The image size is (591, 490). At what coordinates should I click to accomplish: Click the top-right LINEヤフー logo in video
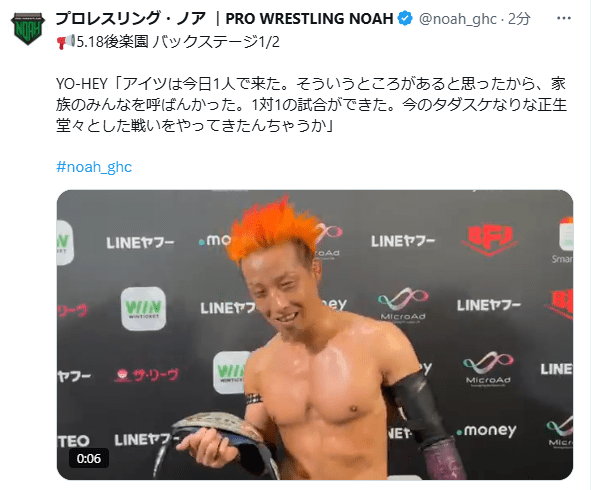(x=403, y=241)
